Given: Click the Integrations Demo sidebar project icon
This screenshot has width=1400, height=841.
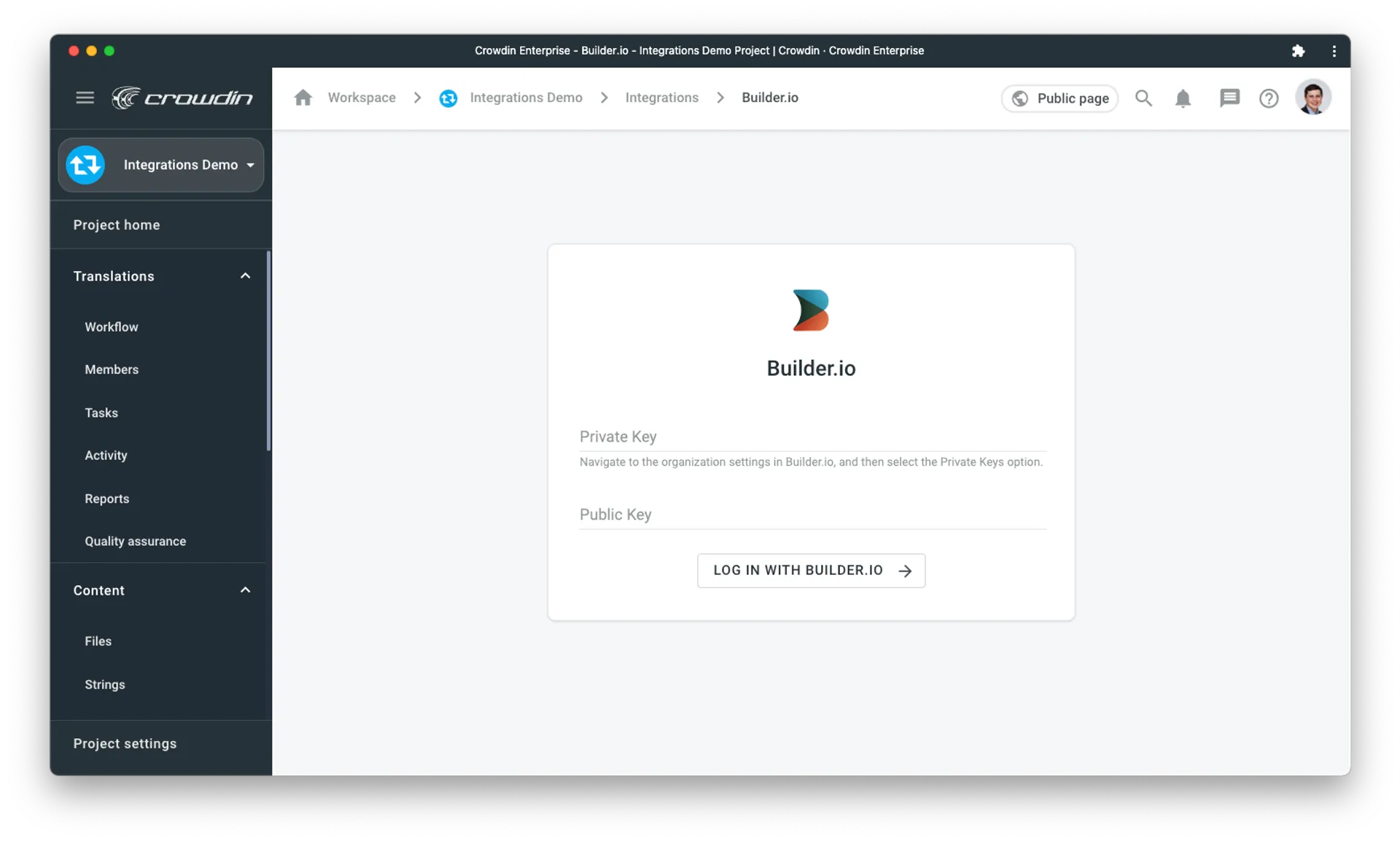Looking at the screenshot, I should [x=85, y=165].
